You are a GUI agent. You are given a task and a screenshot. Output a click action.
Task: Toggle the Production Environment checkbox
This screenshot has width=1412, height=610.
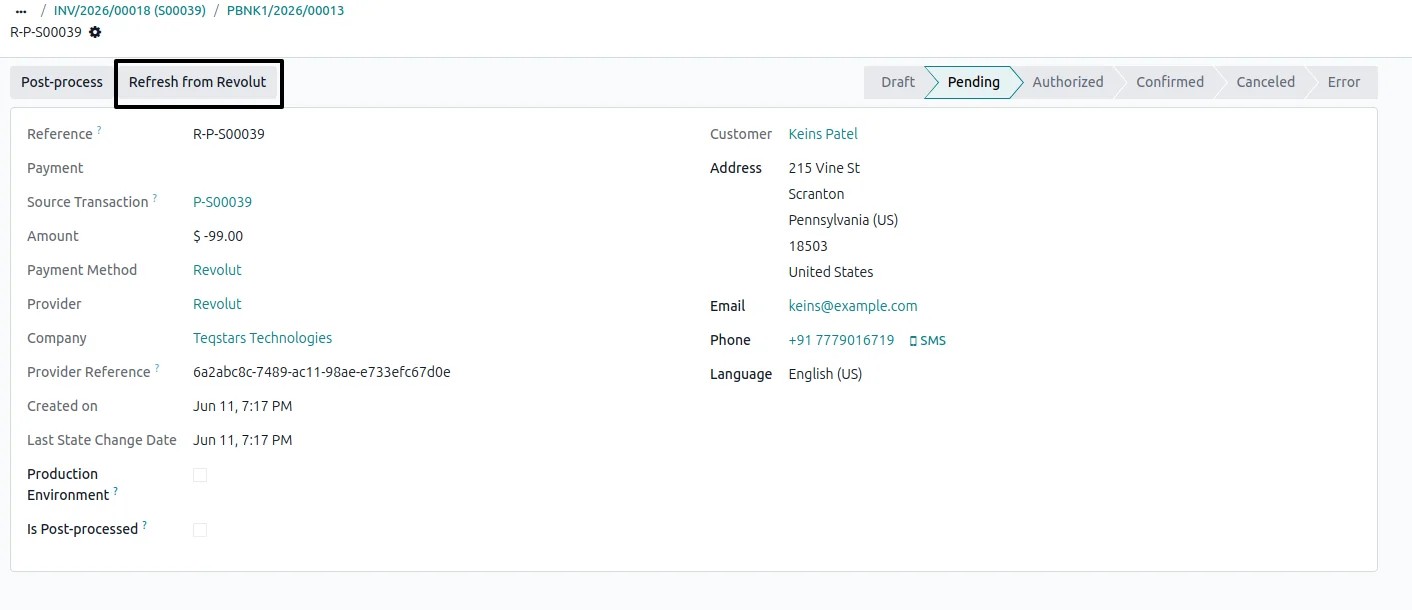click(200, 475)
